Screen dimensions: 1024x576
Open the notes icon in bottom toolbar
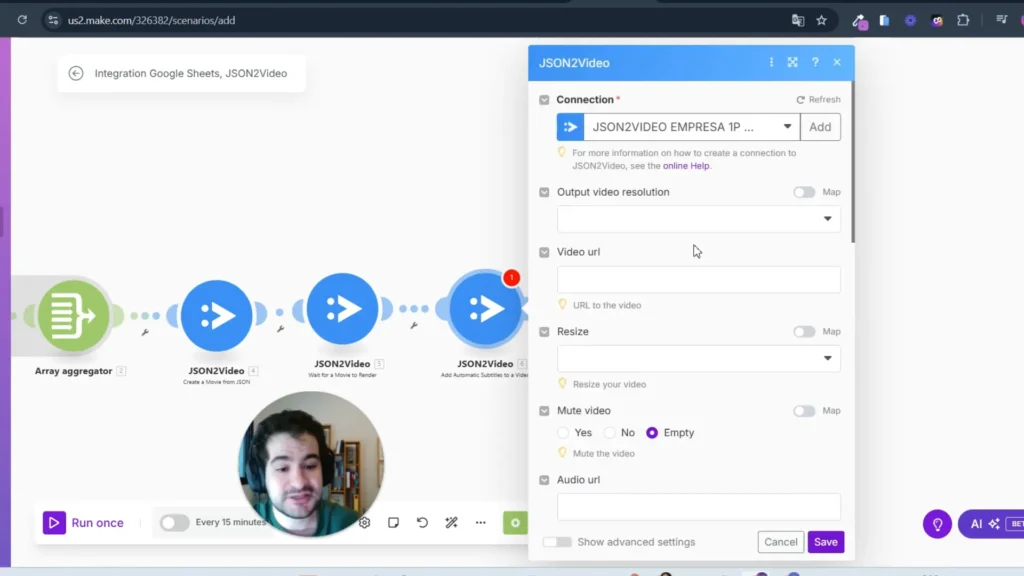click(393, 522)
